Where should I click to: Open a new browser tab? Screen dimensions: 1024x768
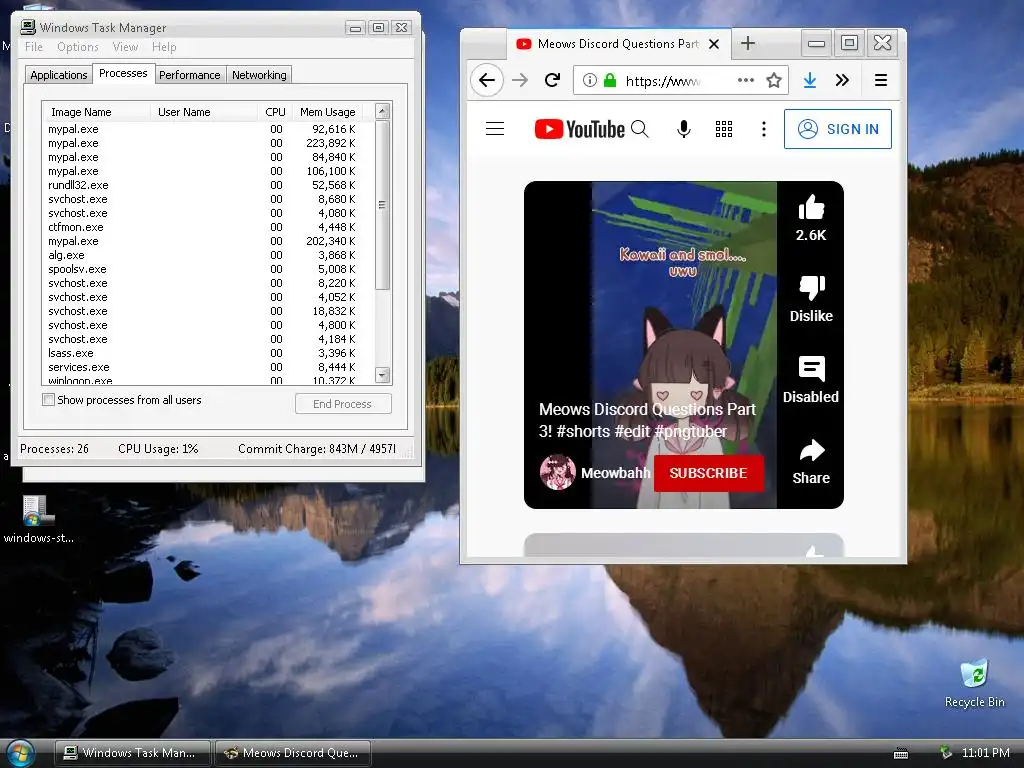coord(748,44)
